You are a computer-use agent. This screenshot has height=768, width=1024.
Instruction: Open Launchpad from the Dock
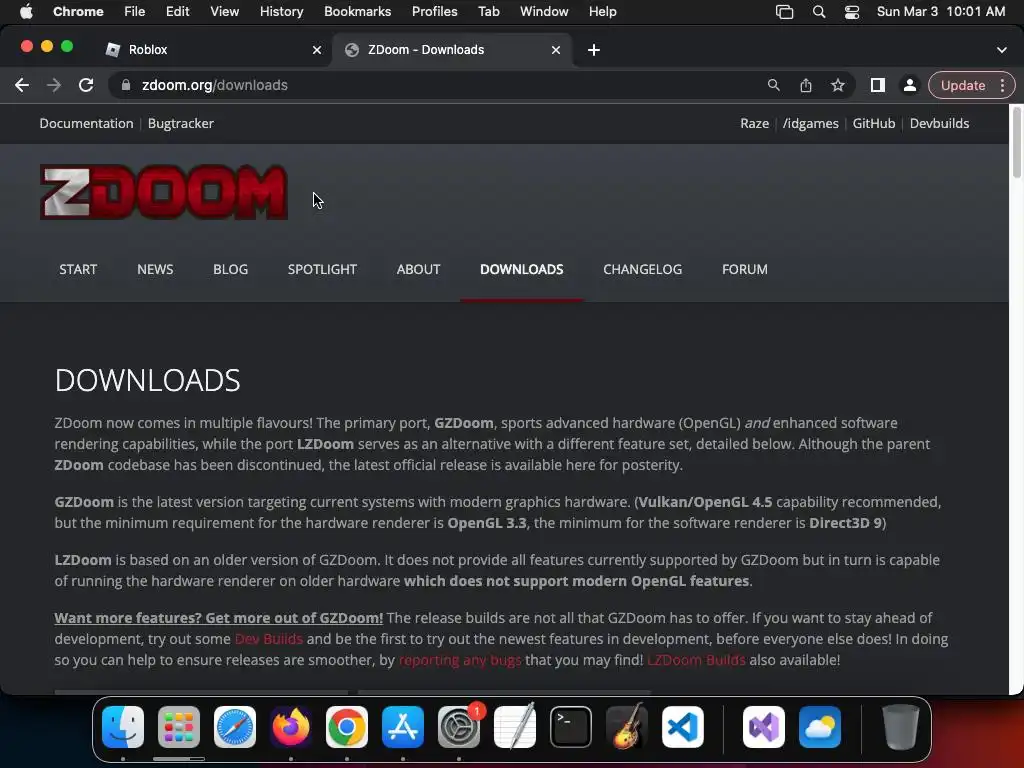(x=178, y=727)
